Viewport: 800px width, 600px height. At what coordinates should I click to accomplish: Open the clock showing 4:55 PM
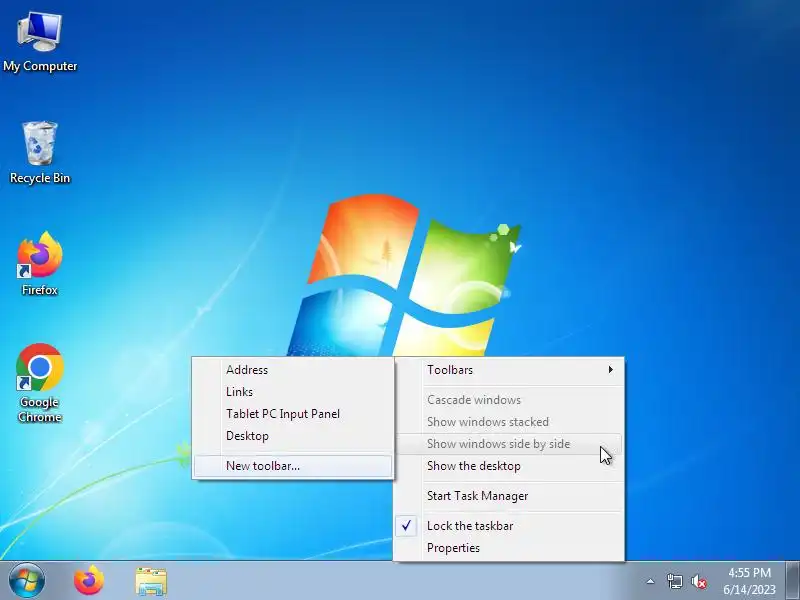749,581
